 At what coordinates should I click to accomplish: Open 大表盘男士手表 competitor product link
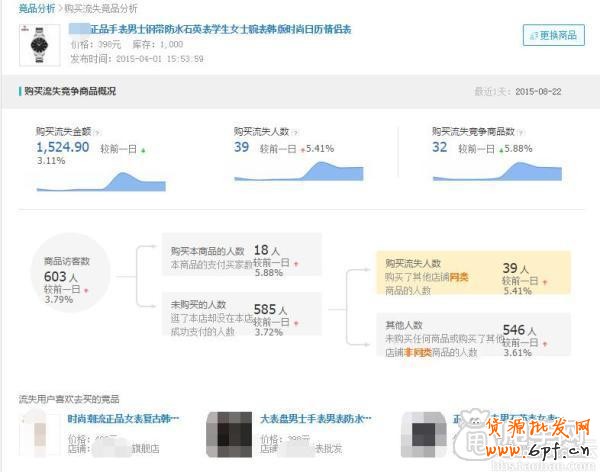(x=314, y=418)
